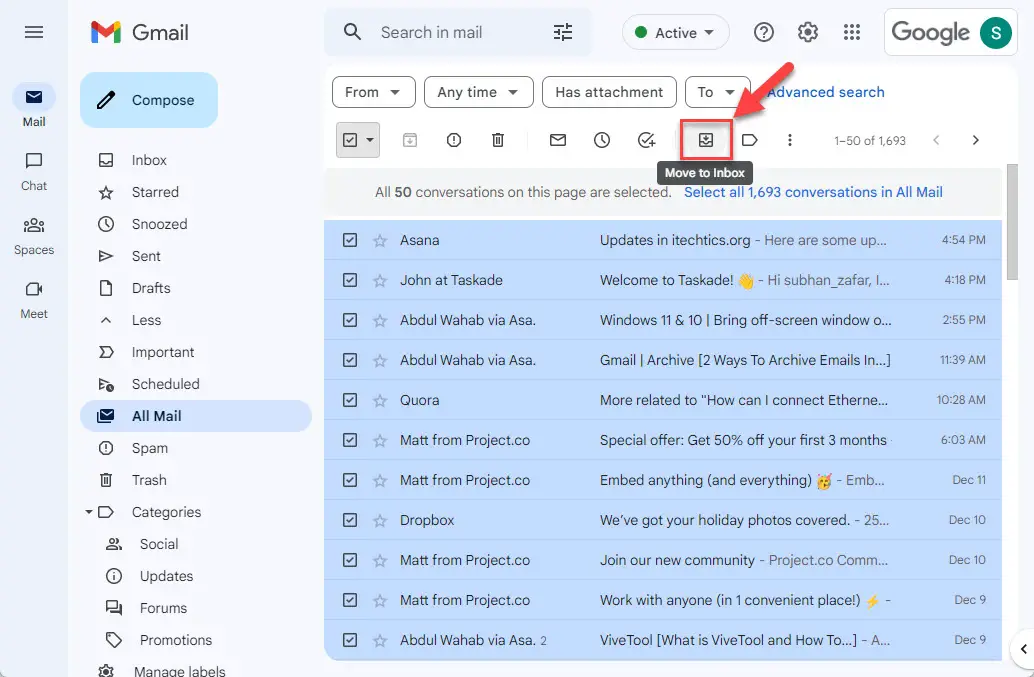Toggle the Has attachment filter
1034x677 pixels.
tap(609, 92)
